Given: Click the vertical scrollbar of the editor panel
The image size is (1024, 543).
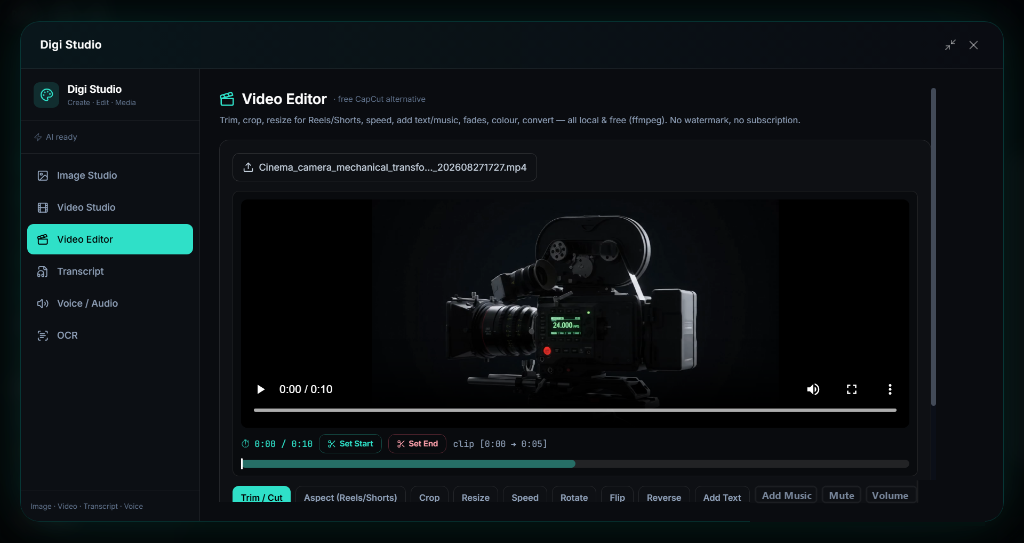Looking at the screenshot, I should 933,247.
